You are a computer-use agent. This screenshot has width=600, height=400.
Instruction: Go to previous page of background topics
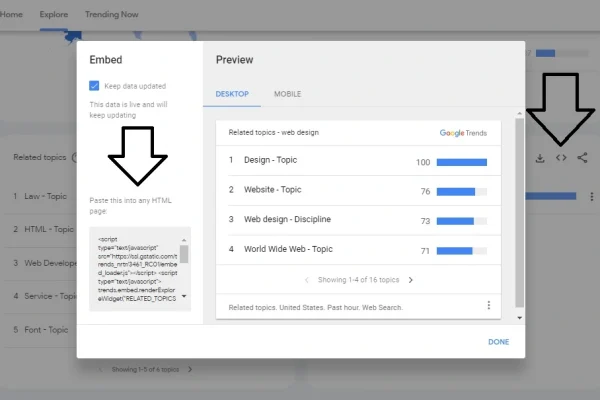101,369
